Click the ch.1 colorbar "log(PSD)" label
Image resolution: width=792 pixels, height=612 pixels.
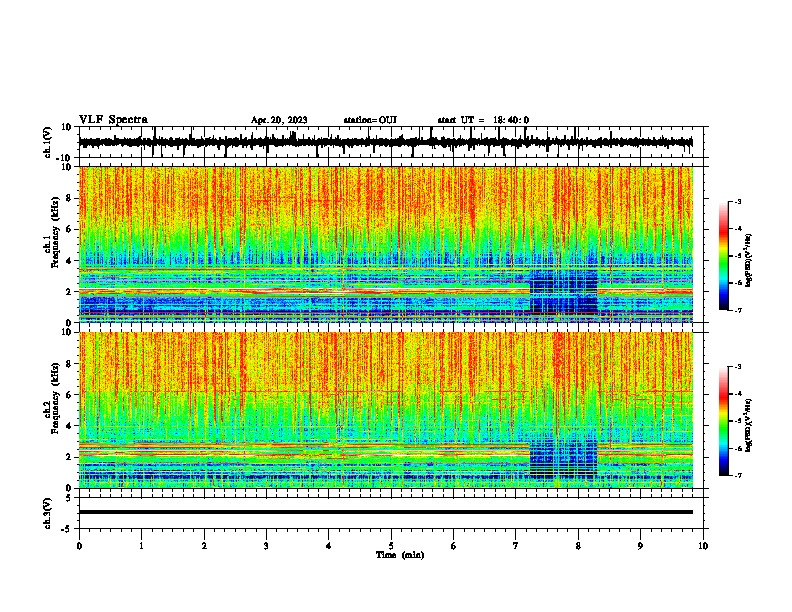pyautogui.click(x=748, y=260)
